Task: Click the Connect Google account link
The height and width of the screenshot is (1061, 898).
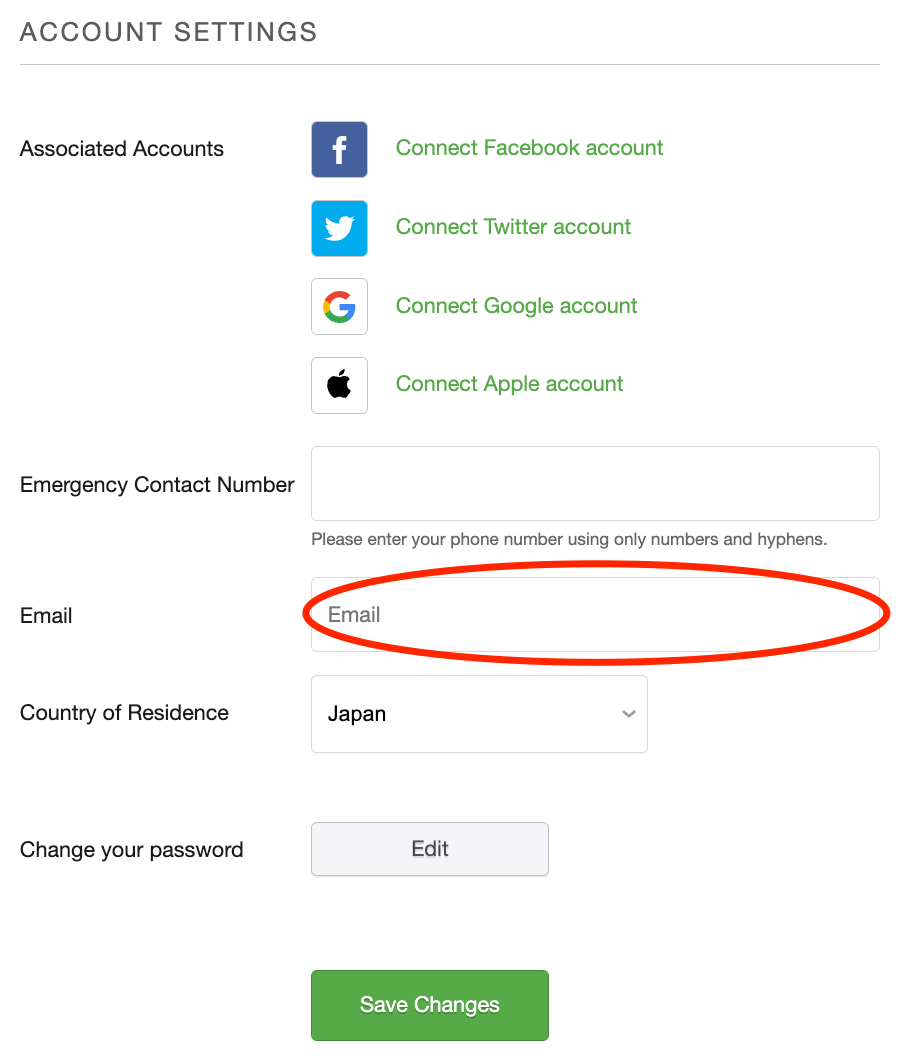Action: (x=516, y=306)
